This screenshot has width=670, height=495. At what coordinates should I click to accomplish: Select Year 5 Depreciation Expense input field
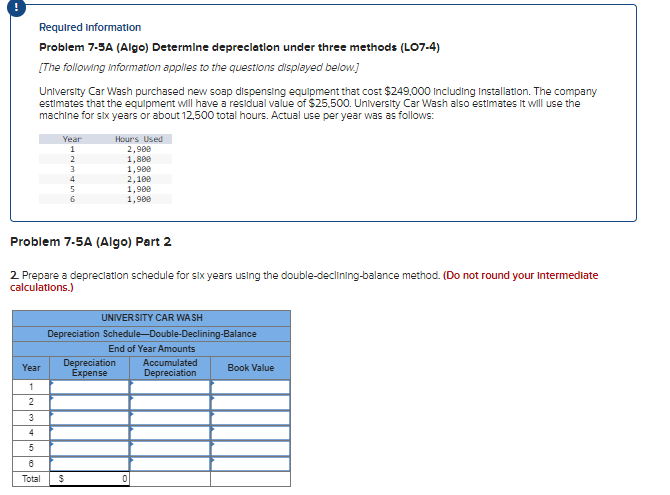(x=89, y=448)
